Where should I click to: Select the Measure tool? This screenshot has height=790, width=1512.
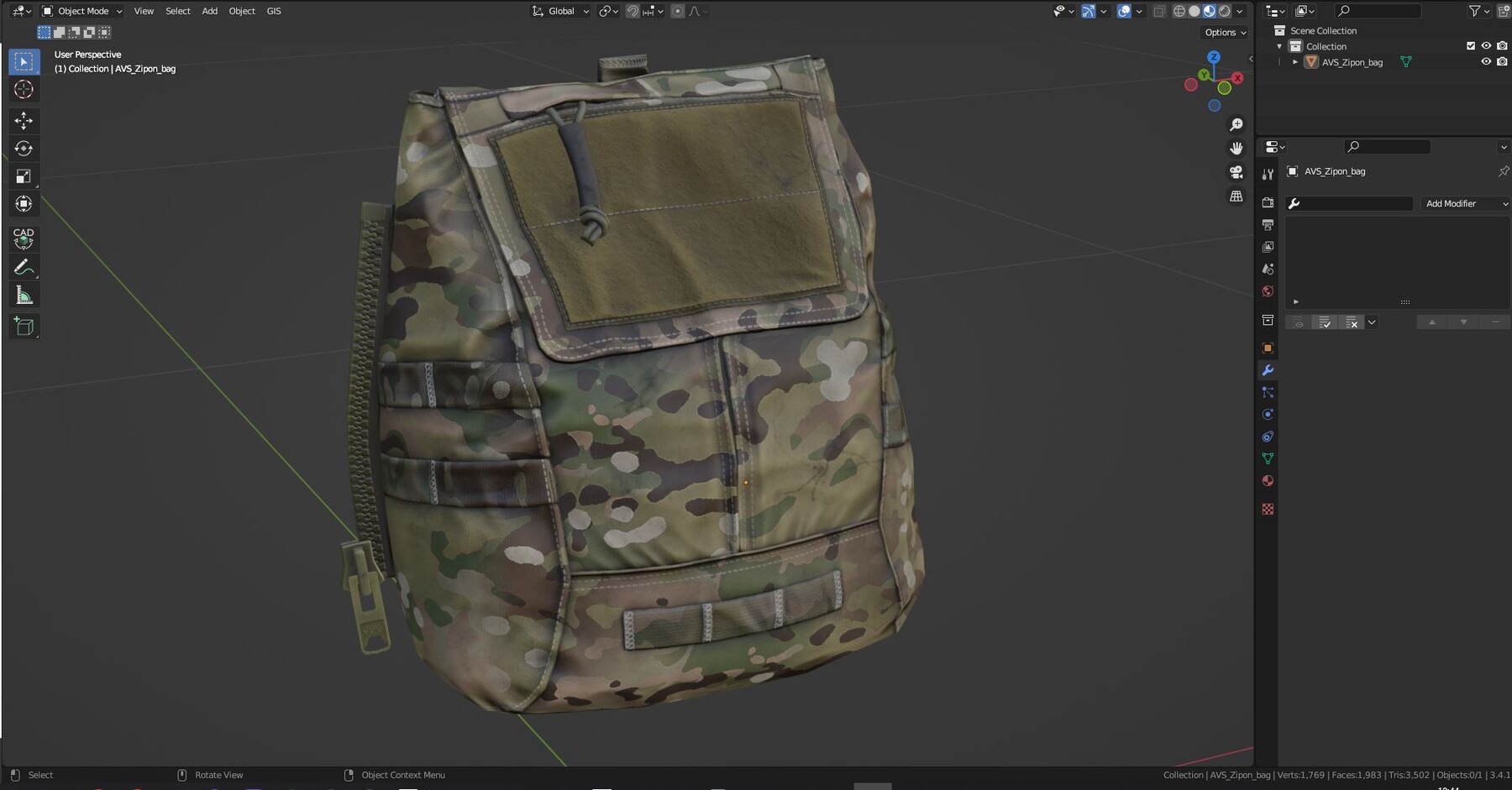24,294
